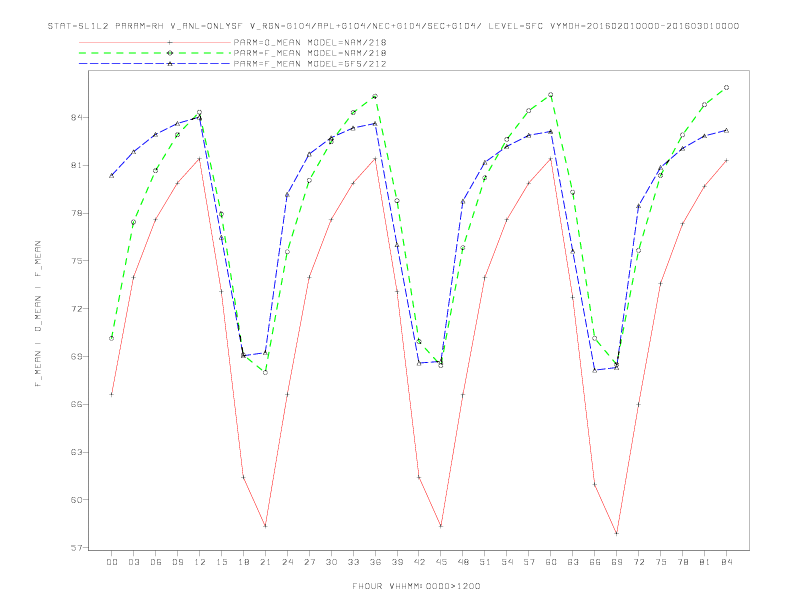
Task: Click the blue dashed line sample in legend
Action: [155, 64]
